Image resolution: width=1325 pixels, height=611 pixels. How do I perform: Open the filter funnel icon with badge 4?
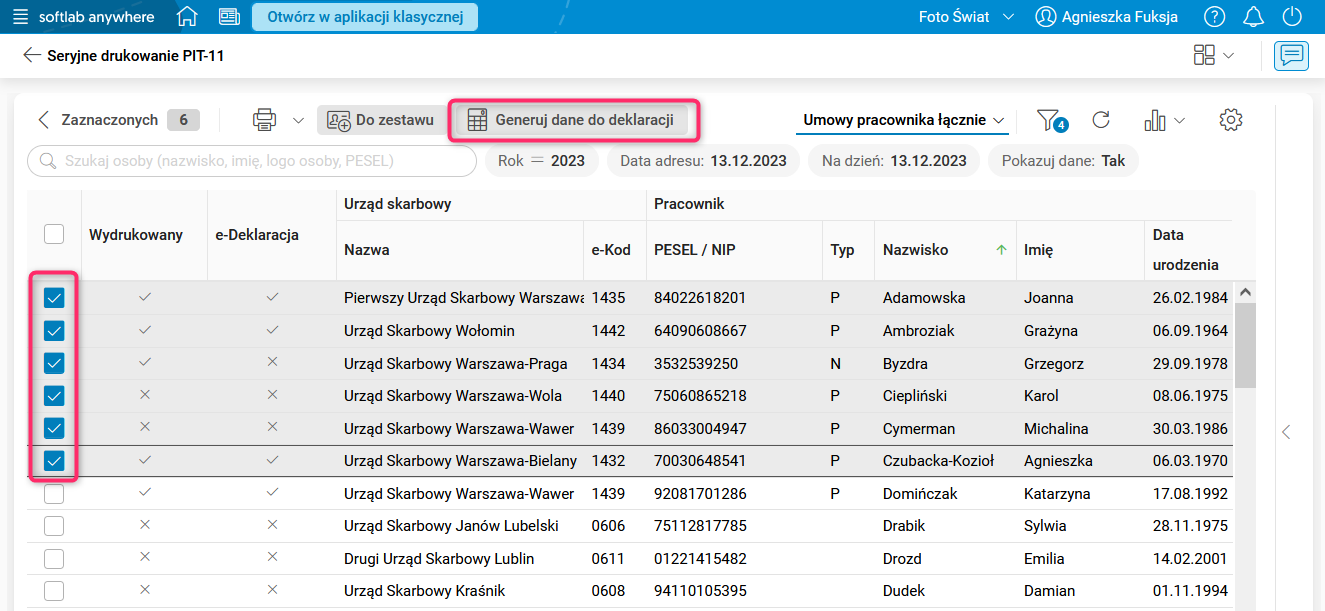[x=1052, y=120]
